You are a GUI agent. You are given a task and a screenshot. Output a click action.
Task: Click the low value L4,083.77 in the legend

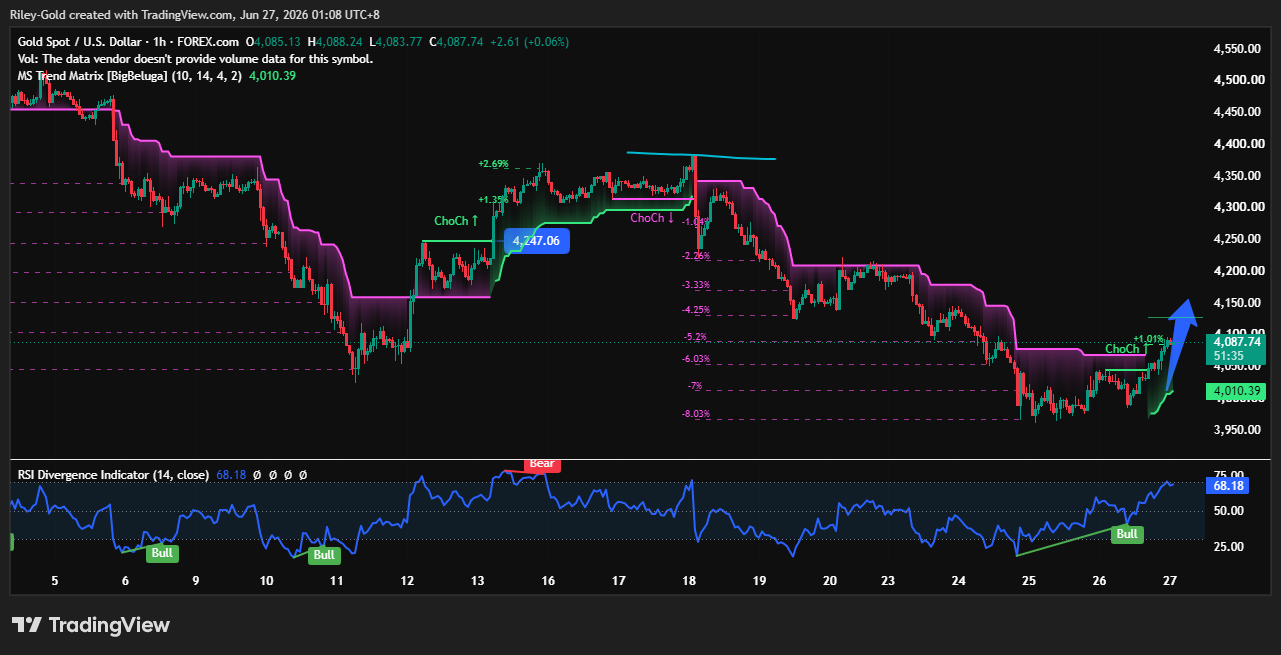397,42
